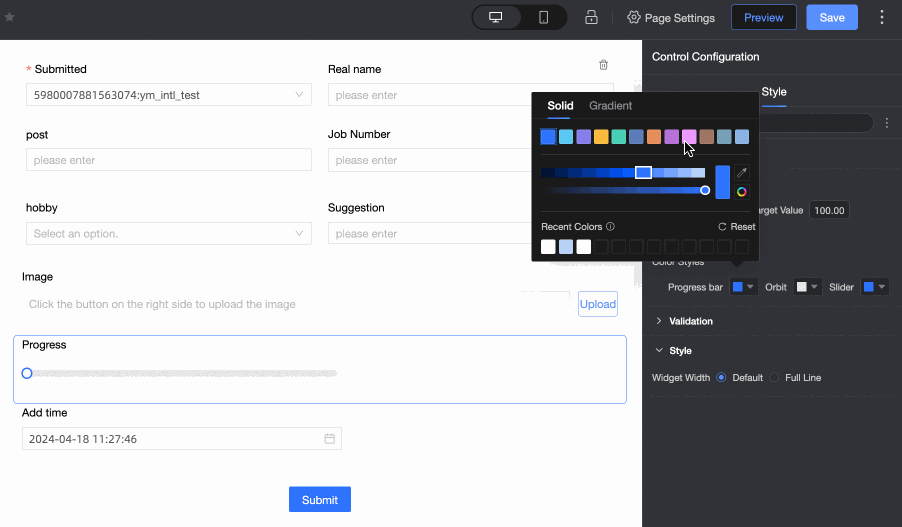The width and height of the screenshot is (902, 527).
Task: Click the Job Number input field
Action: 429,160
